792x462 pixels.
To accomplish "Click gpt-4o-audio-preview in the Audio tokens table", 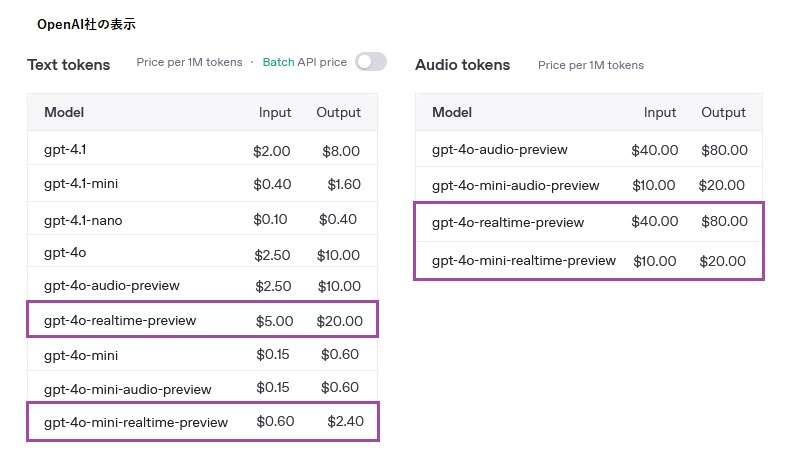I will pyautogui.click(x=499, y=150).
